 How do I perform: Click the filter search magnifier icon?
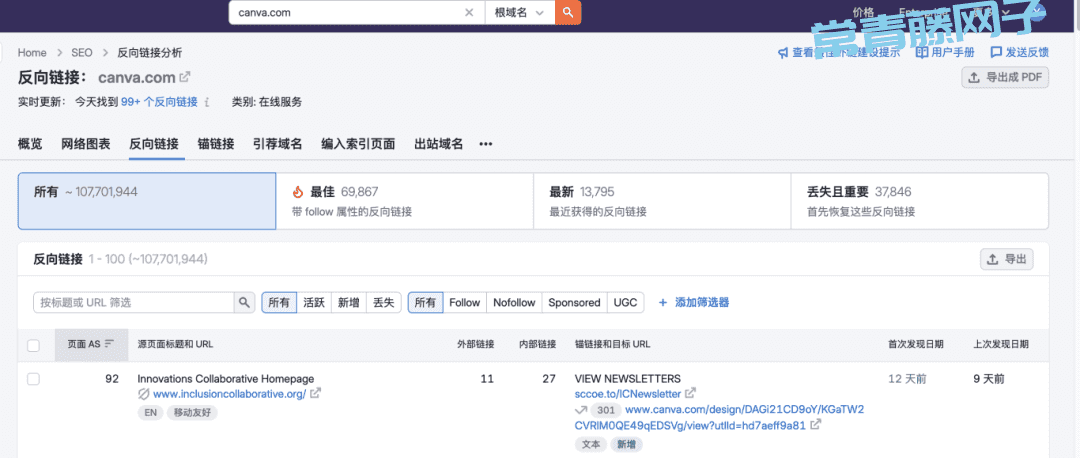(244, 302)
